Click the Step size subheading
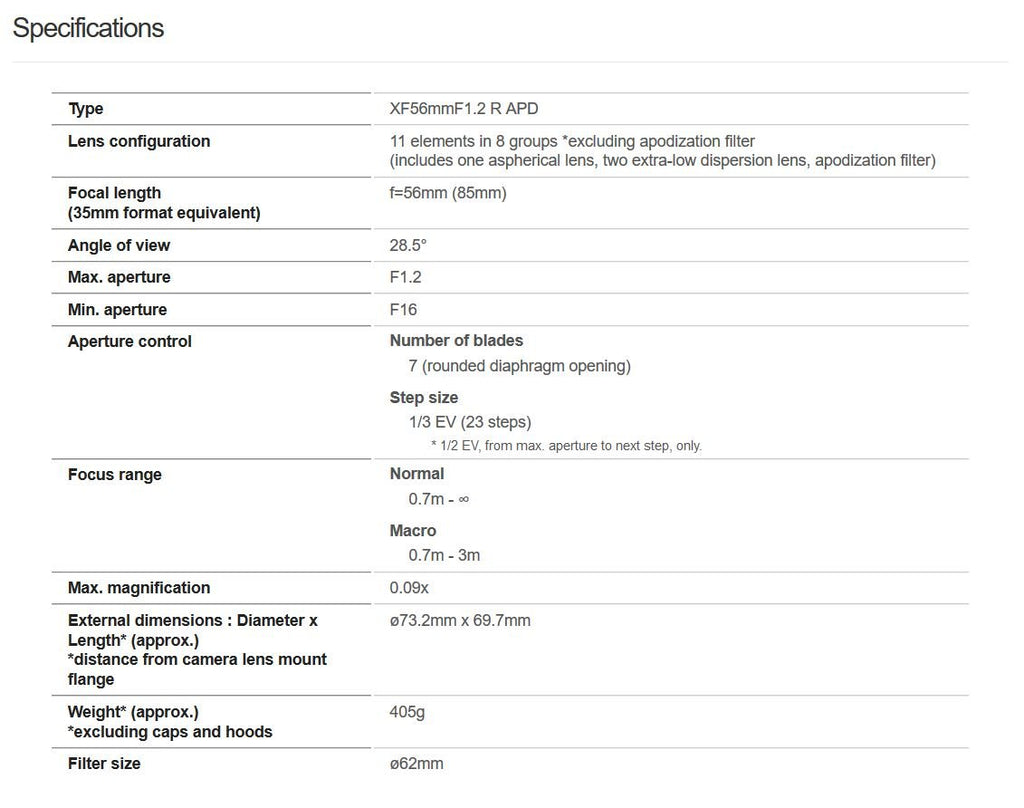This screenshot has height=808, width=1024. coord(424,397)
